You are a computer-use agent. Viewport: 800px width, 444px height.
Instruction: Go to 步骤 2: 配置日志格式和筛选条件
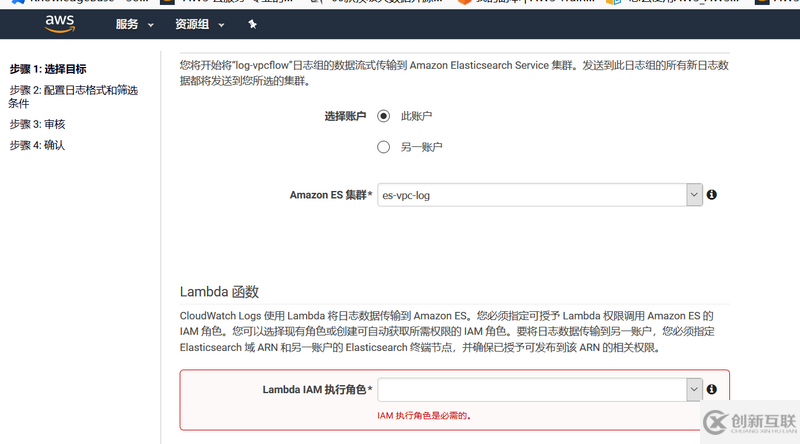tap(73, 96)
